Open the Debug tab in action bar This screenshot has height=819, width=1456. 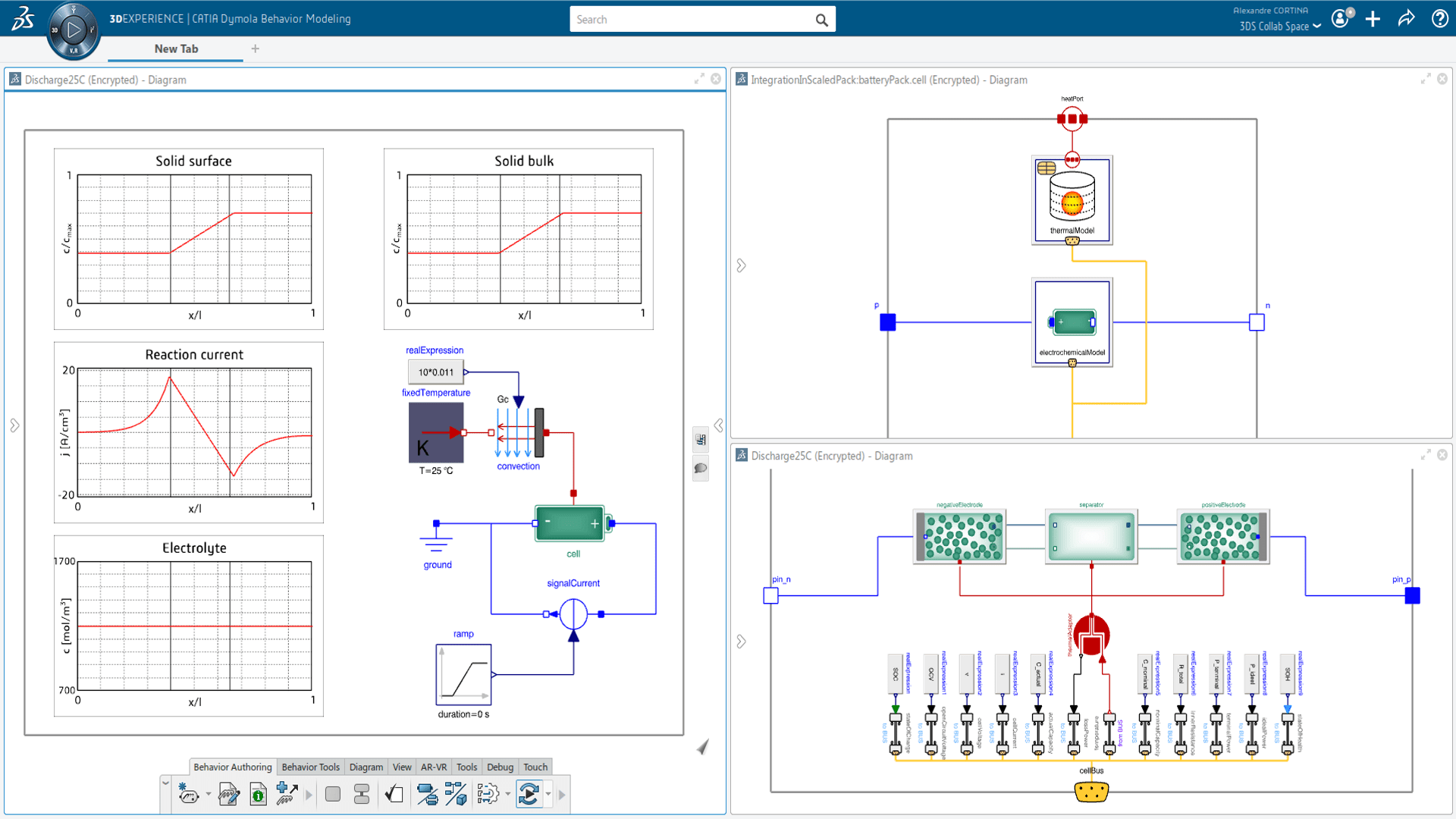(500, 767)
